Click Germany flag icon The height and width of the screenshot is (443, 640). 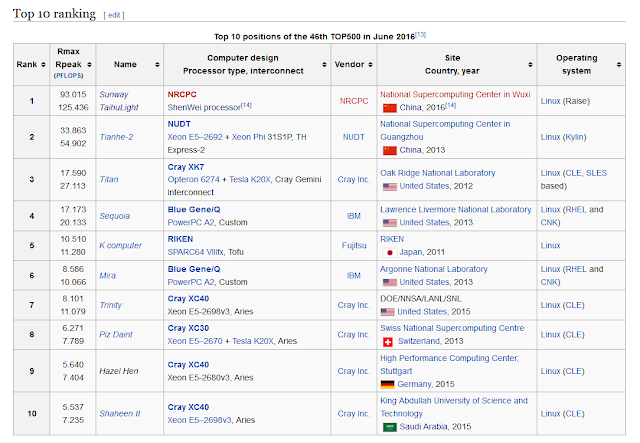click(x=388, y=384)
